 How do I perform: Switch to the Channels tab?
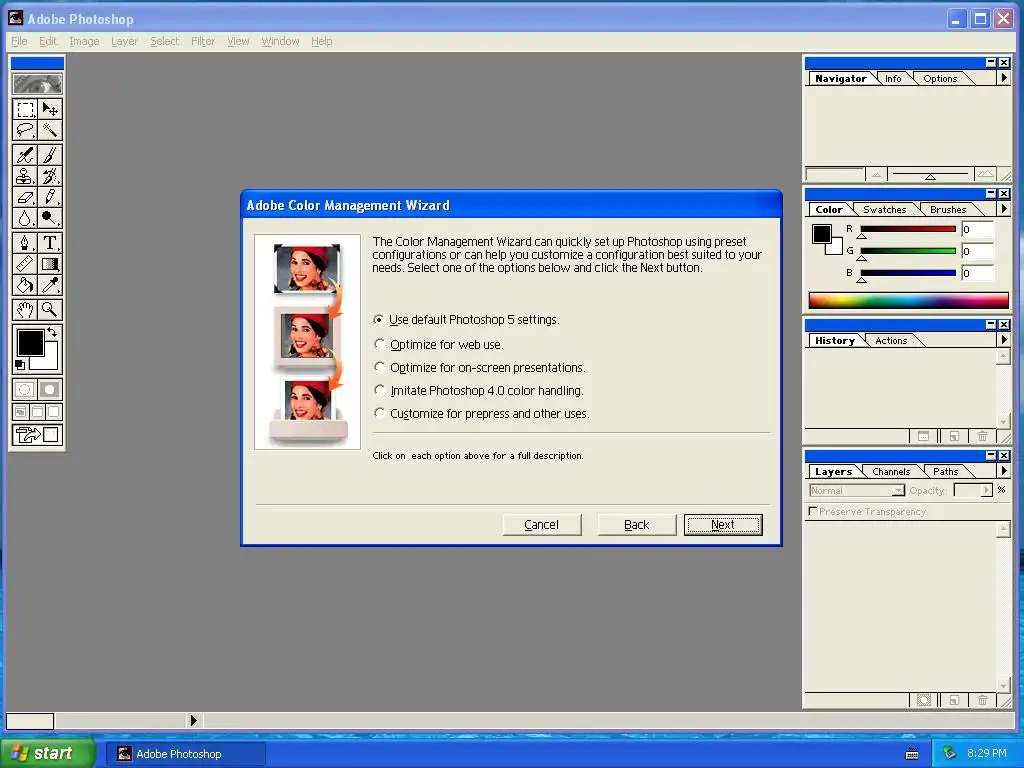[x=891, y=472]
